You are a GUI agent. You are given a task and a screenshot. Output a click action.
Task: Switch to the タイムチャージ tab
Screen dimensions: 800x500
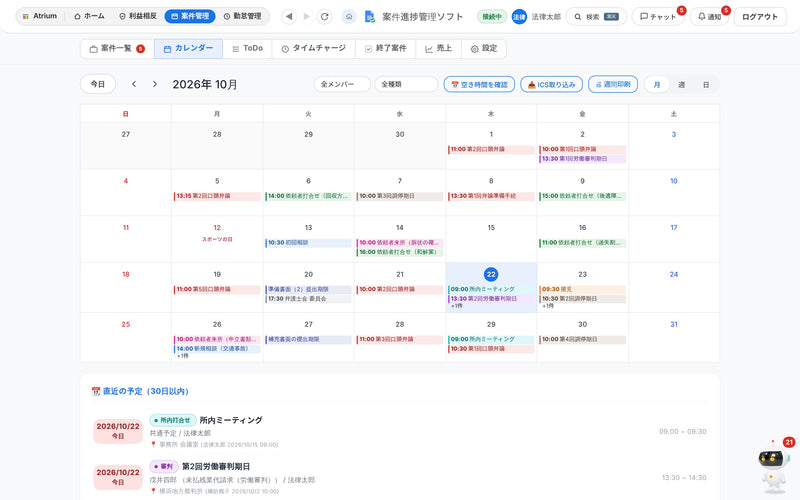click(314, 48)
